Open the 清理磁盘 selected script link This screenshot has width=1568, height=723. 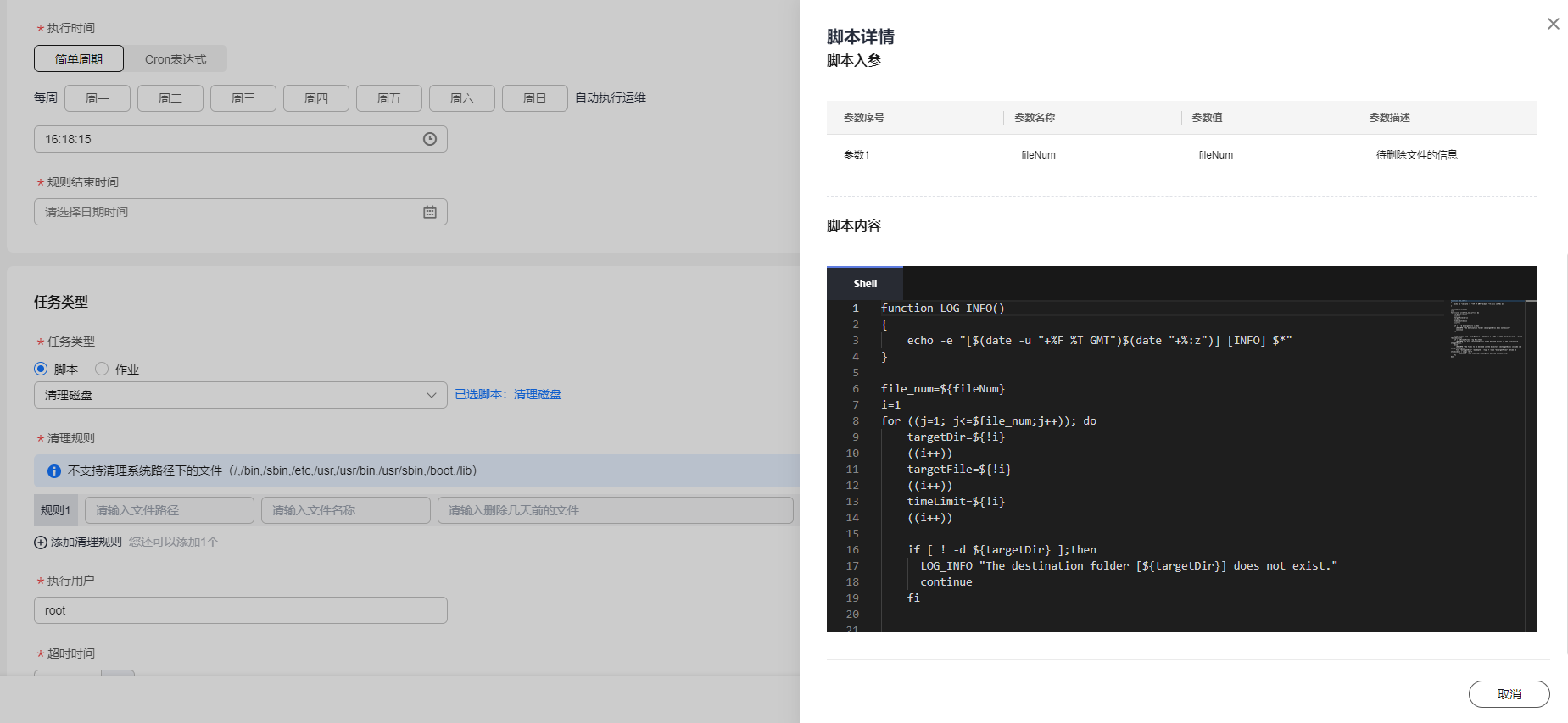coord(538,394)
